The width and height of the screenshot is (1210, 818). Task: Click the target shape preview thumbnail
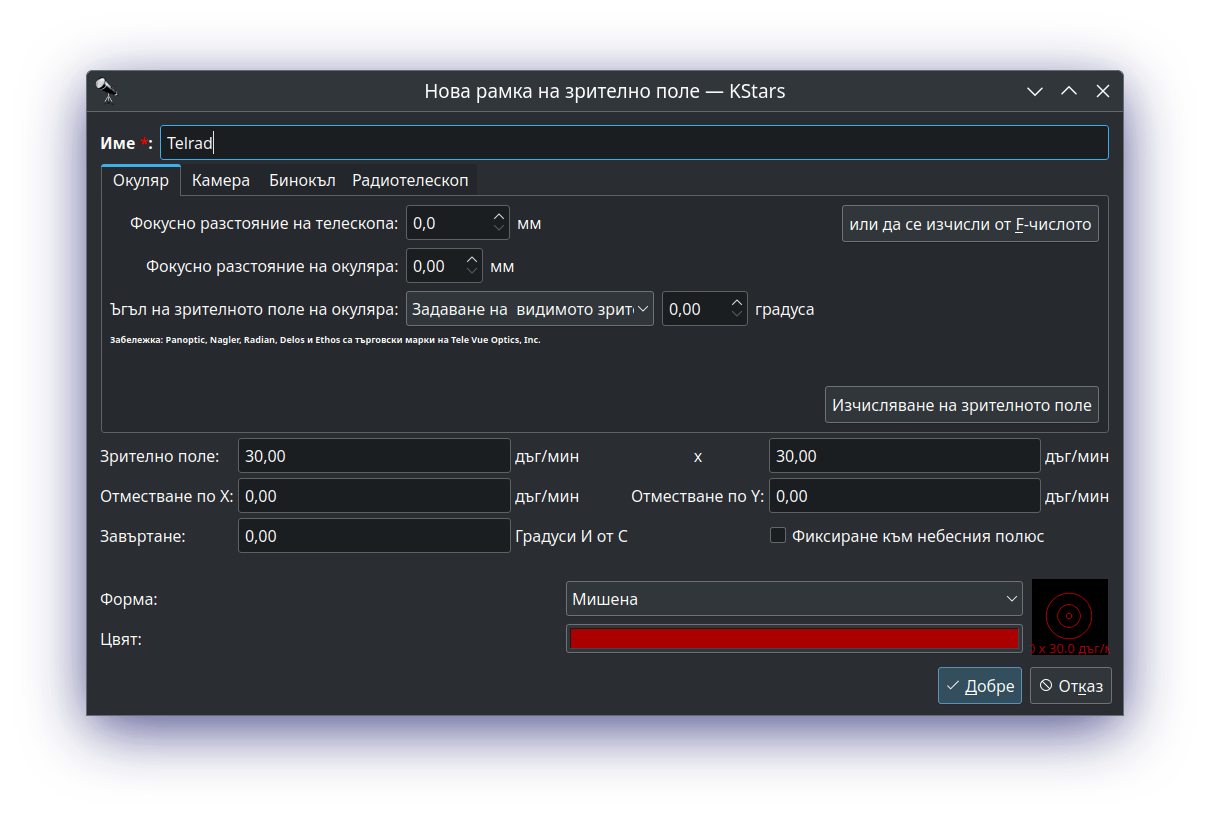1069,616
